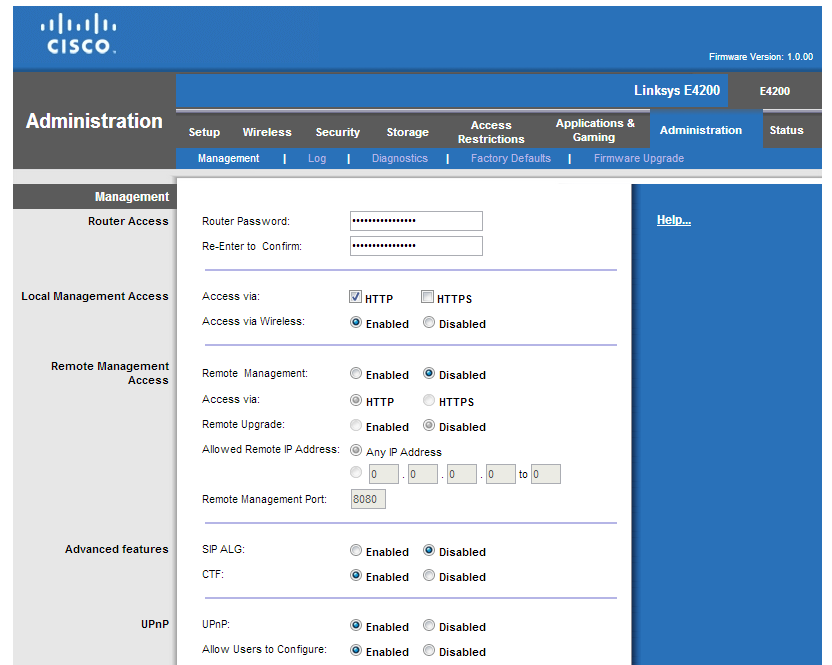Set Access via Wireless to Disabled
This screenshot has height=665, width=832.
[x=429, y=322]
